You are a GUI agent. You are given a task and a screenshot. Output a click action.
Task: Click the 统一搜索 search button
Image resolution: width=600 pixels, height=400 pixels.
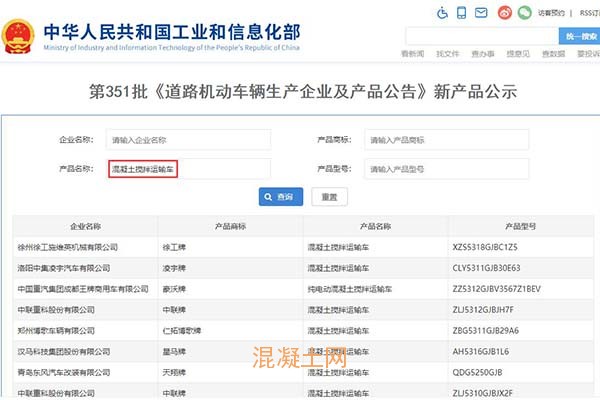[579, 36]
